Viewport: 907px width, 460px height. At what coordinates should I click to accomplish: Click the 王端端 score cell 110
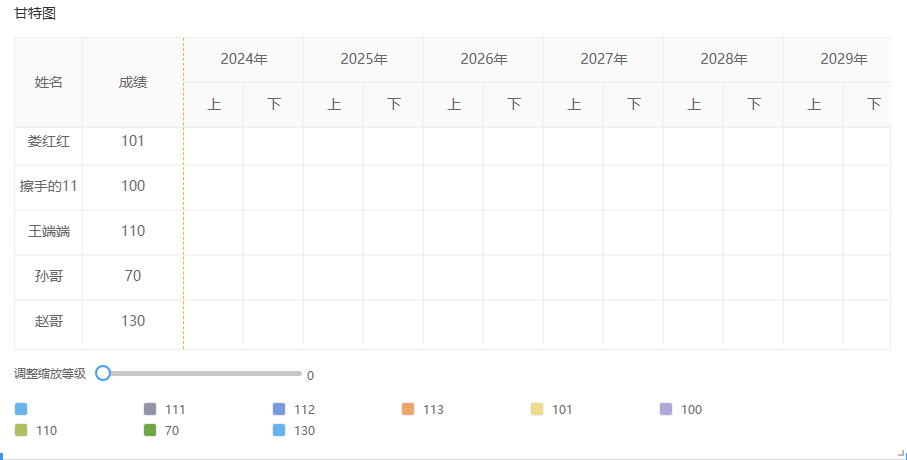click(x=133, y=231)
